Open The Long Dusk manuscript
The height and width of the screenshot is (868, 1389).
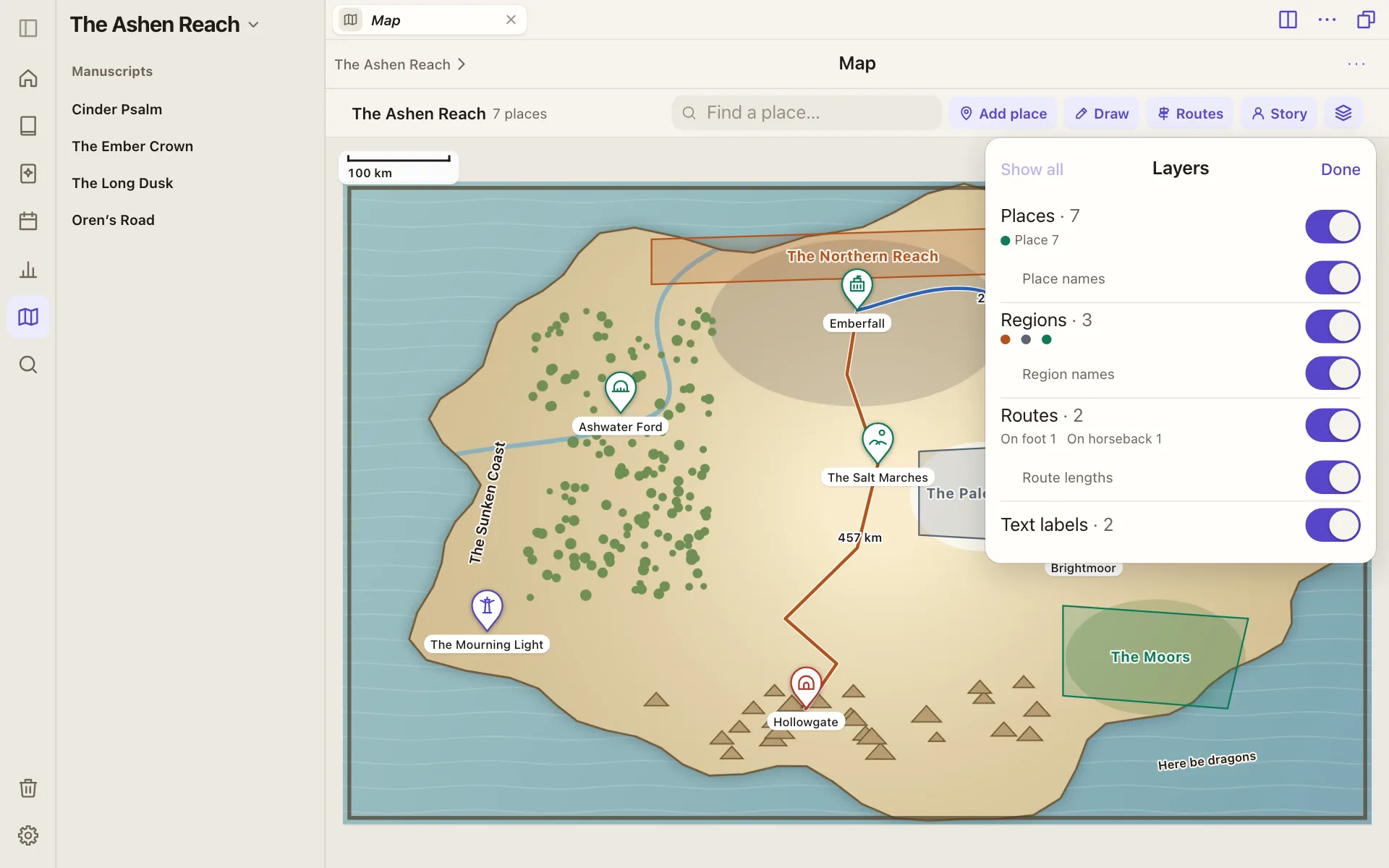[122, 183]
